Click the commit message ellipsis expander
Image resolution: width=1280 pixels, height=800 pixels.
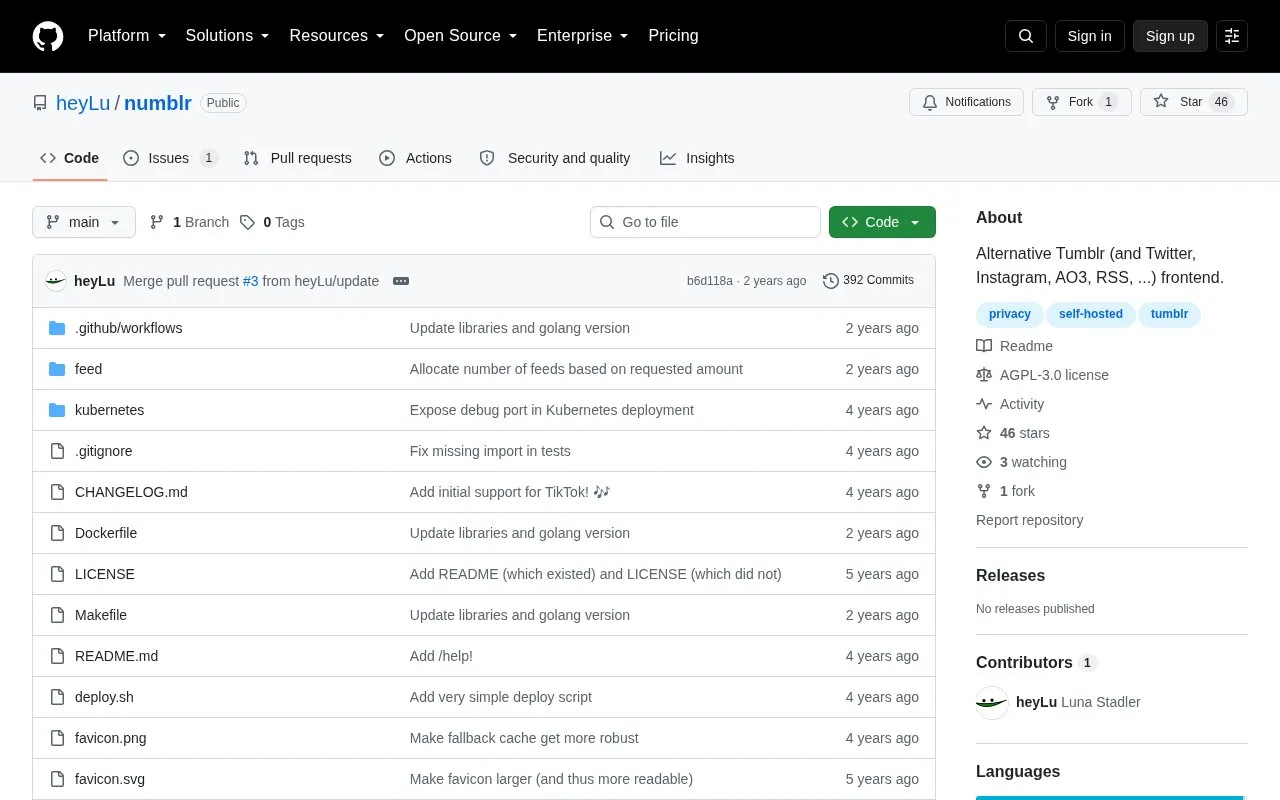[x=401, y=281]
